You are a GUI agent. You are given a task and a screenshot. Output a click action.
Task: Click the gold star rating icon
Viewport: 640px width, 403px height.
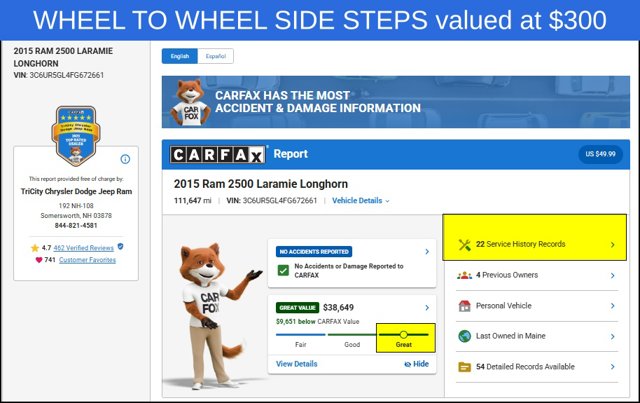pos(35,248)
